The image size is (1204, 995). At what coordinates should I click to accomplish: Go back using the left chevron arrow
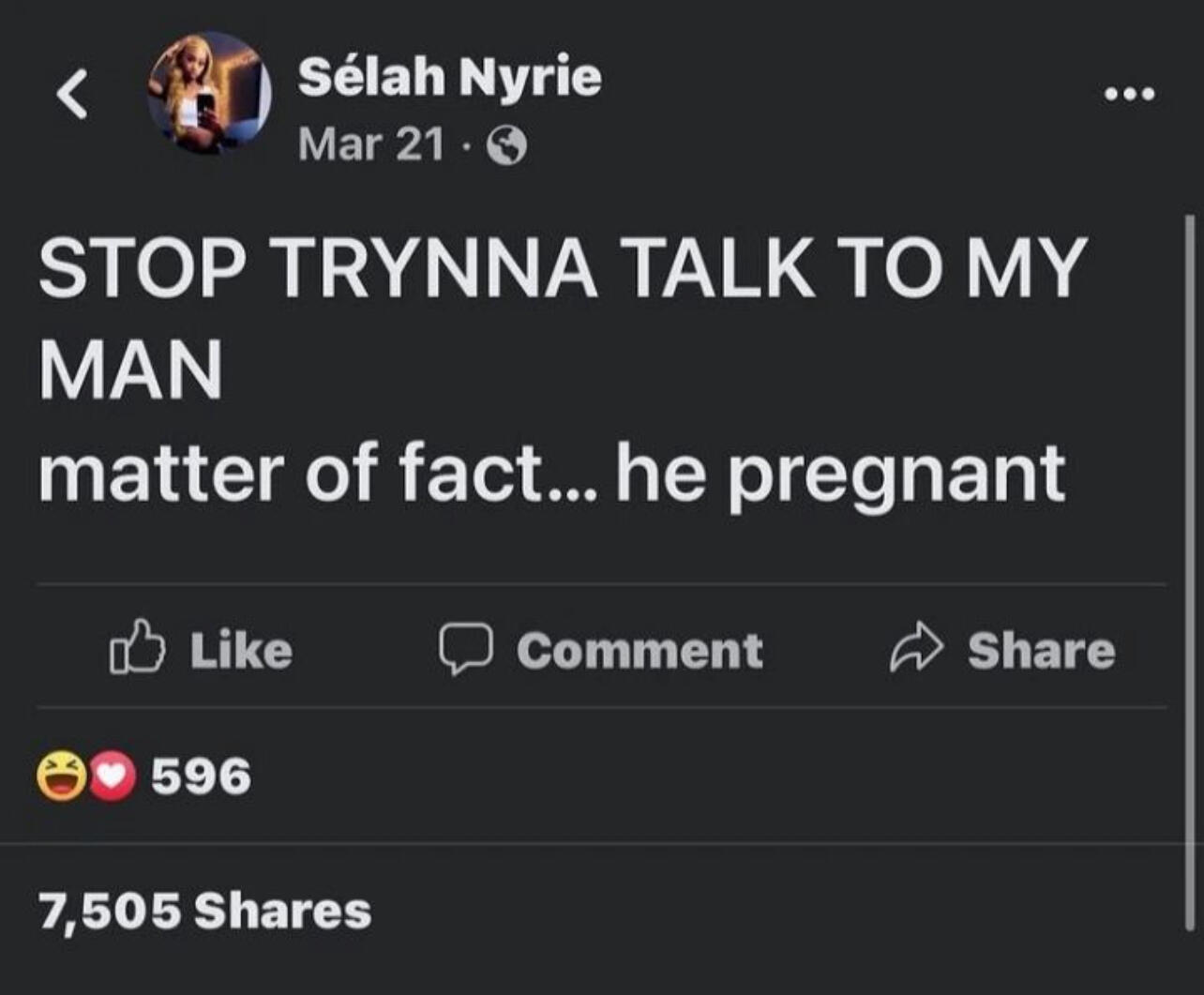pos(72,96)
